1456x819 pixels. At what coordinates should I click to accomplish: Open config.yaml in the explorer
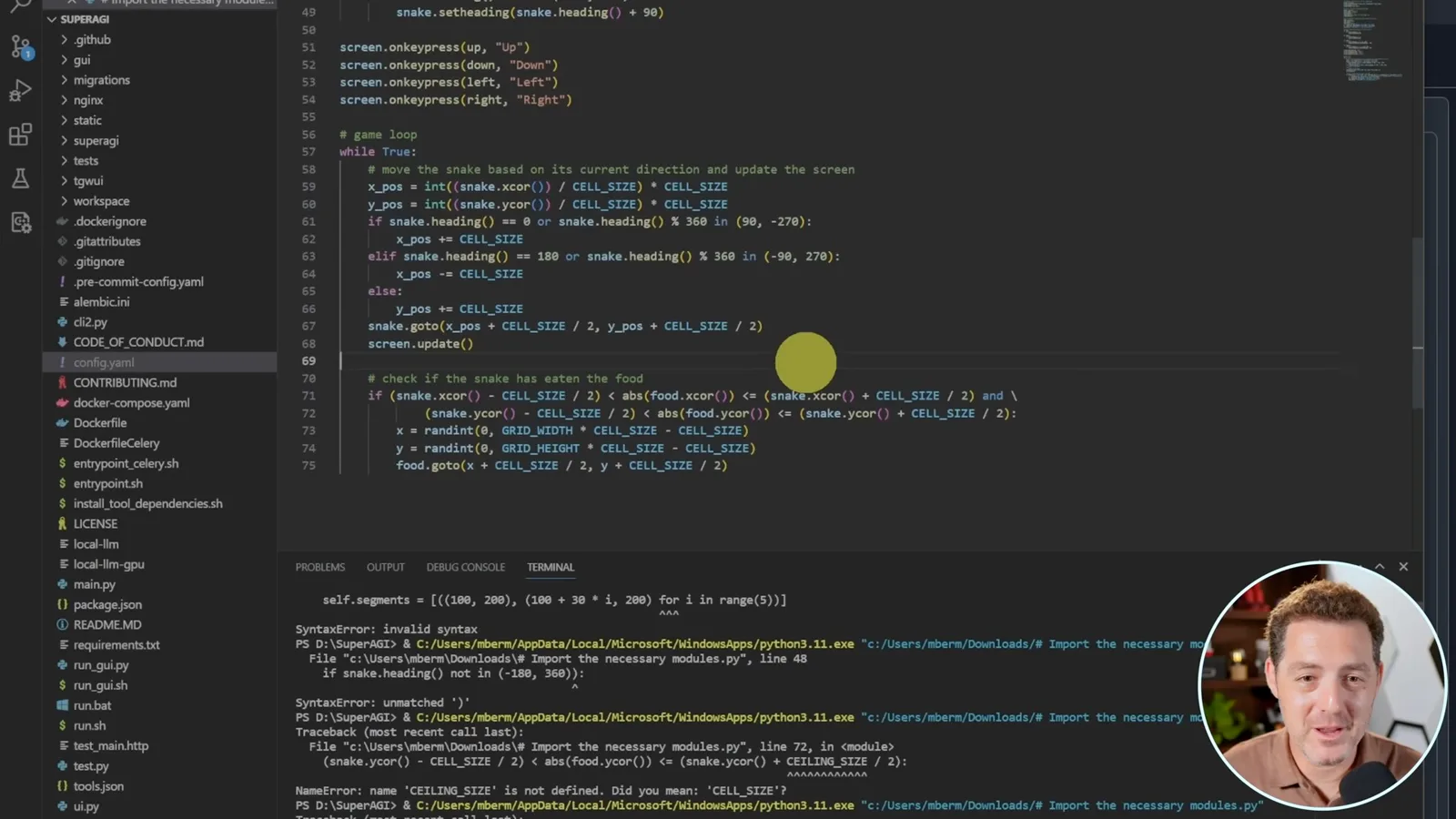[x=159, y=362]
